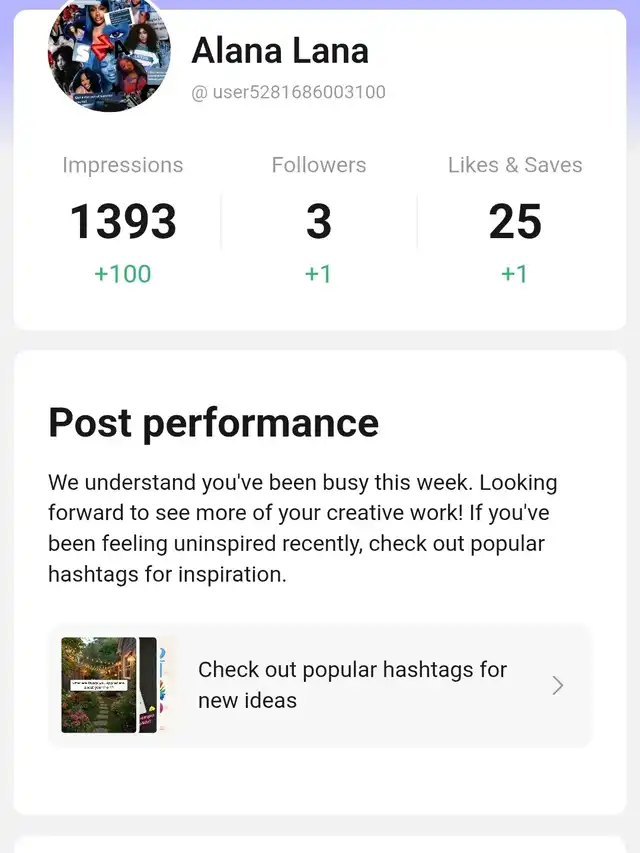Image resolution: width=640 pixels, height=853 pixels.
Task: Click "Check out popular hashtags for new ideas"
Action: click(x=352, y=685)
